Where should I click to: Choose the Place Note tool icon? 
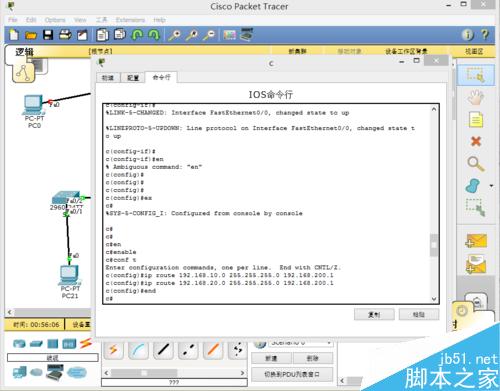[476, 119]
